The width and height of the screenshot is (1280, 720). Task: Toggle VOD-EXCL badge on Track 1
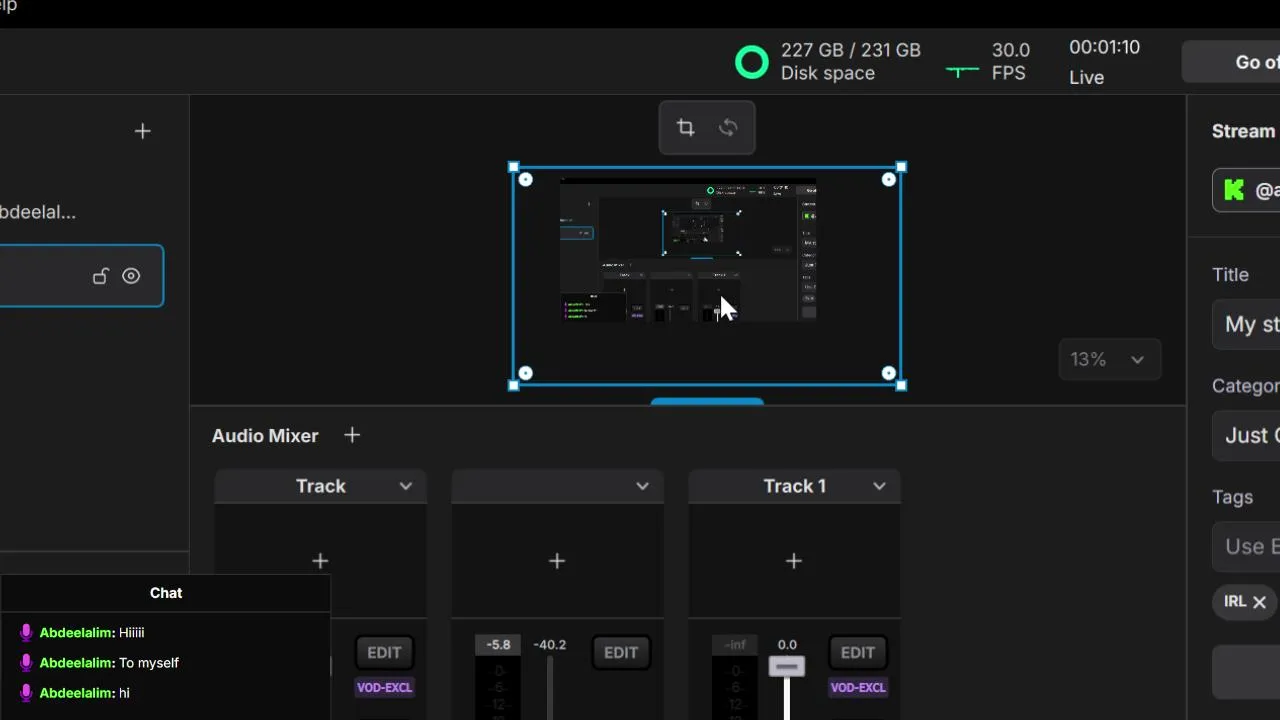[x=858, y=687]
